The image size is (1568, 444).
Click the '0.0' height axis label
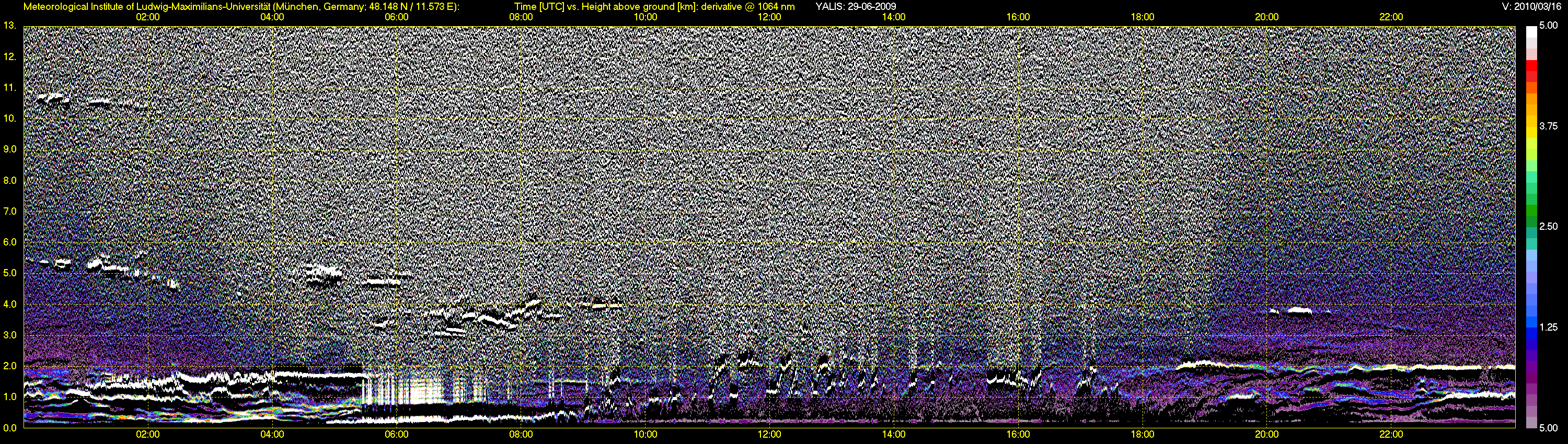coord(9,428)
